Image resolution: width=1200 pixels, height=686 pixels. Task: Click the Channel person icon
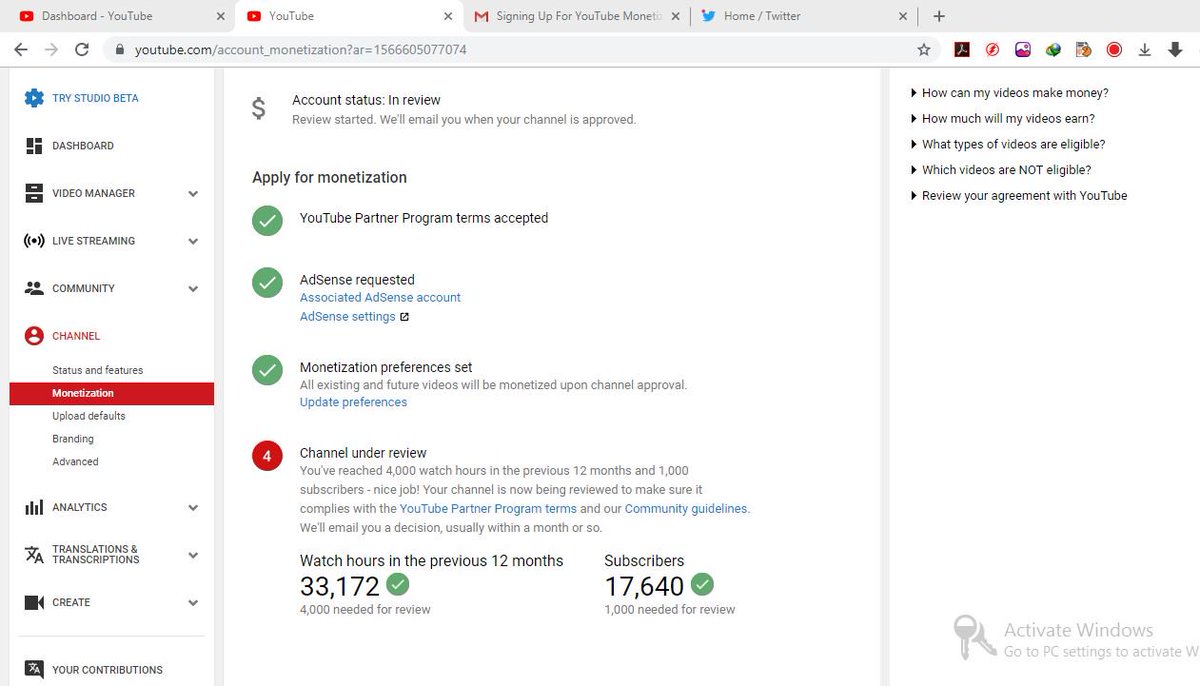(x=34, y=336)
